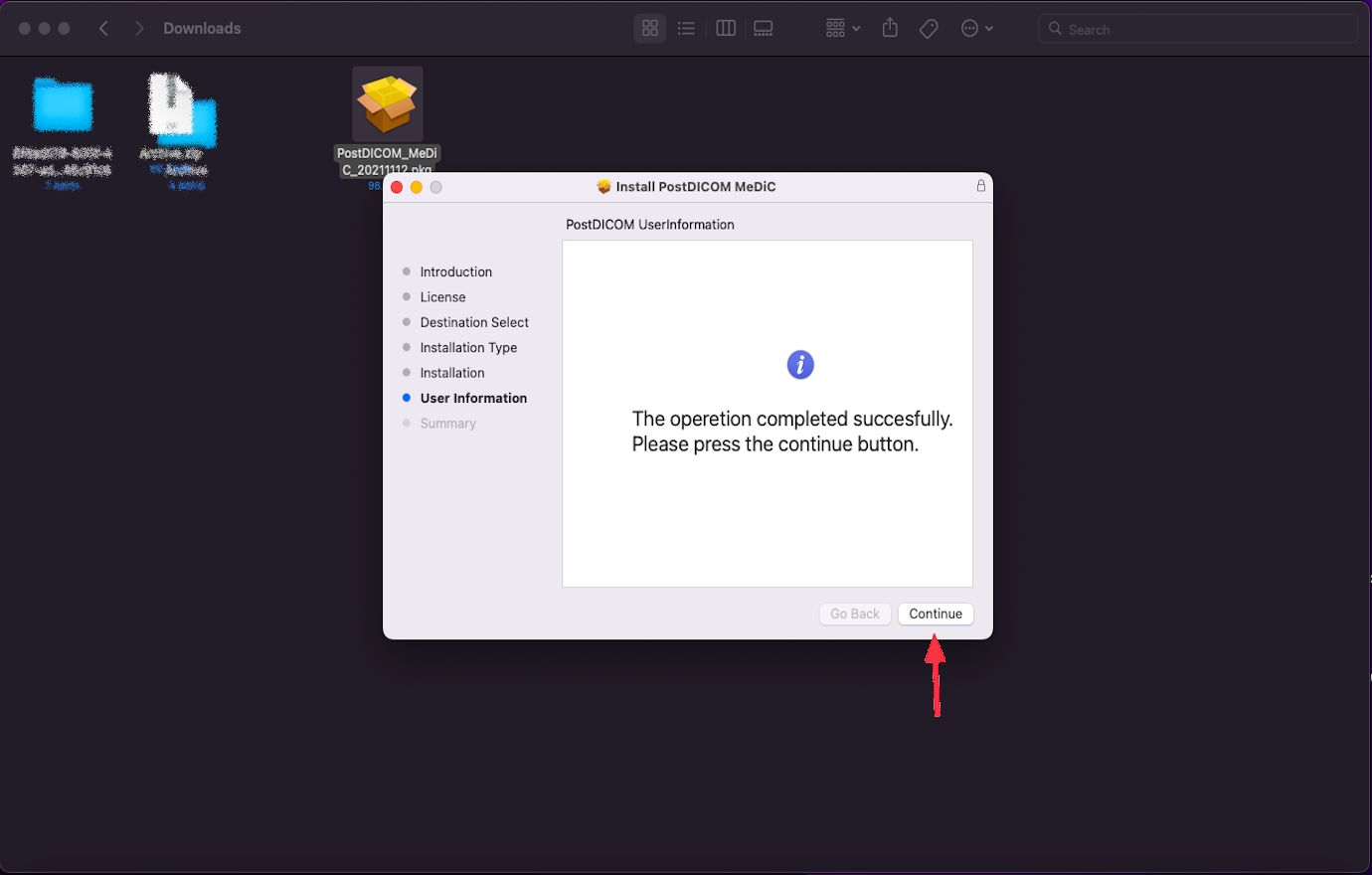Screen dimensions: 1372x875
Task: Click the installer package icon in the dialog title bar
Action: point(605,186)
